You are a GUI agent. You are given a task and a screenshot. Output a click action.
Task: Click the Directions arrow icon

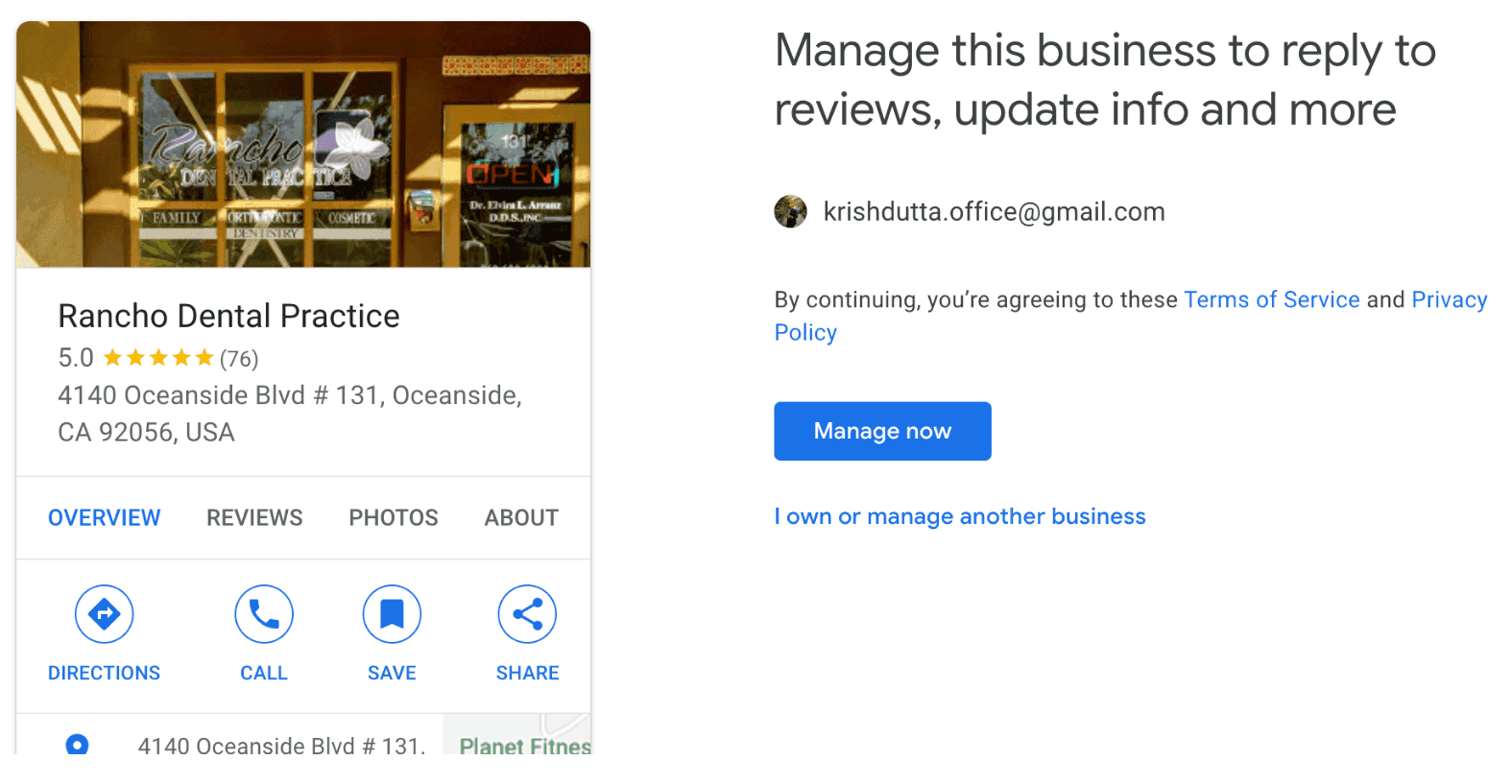tap(104, 614)
